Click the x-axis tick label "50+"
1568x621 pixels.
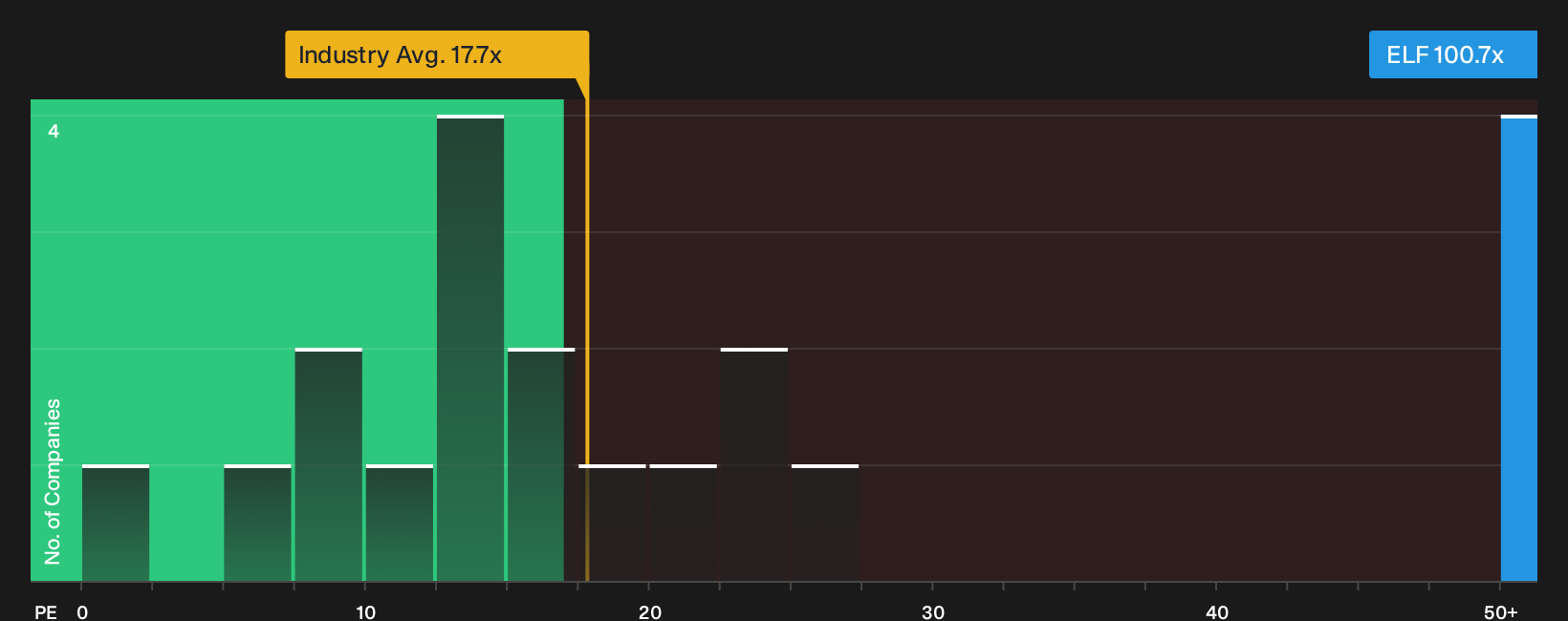[1501, 612]
